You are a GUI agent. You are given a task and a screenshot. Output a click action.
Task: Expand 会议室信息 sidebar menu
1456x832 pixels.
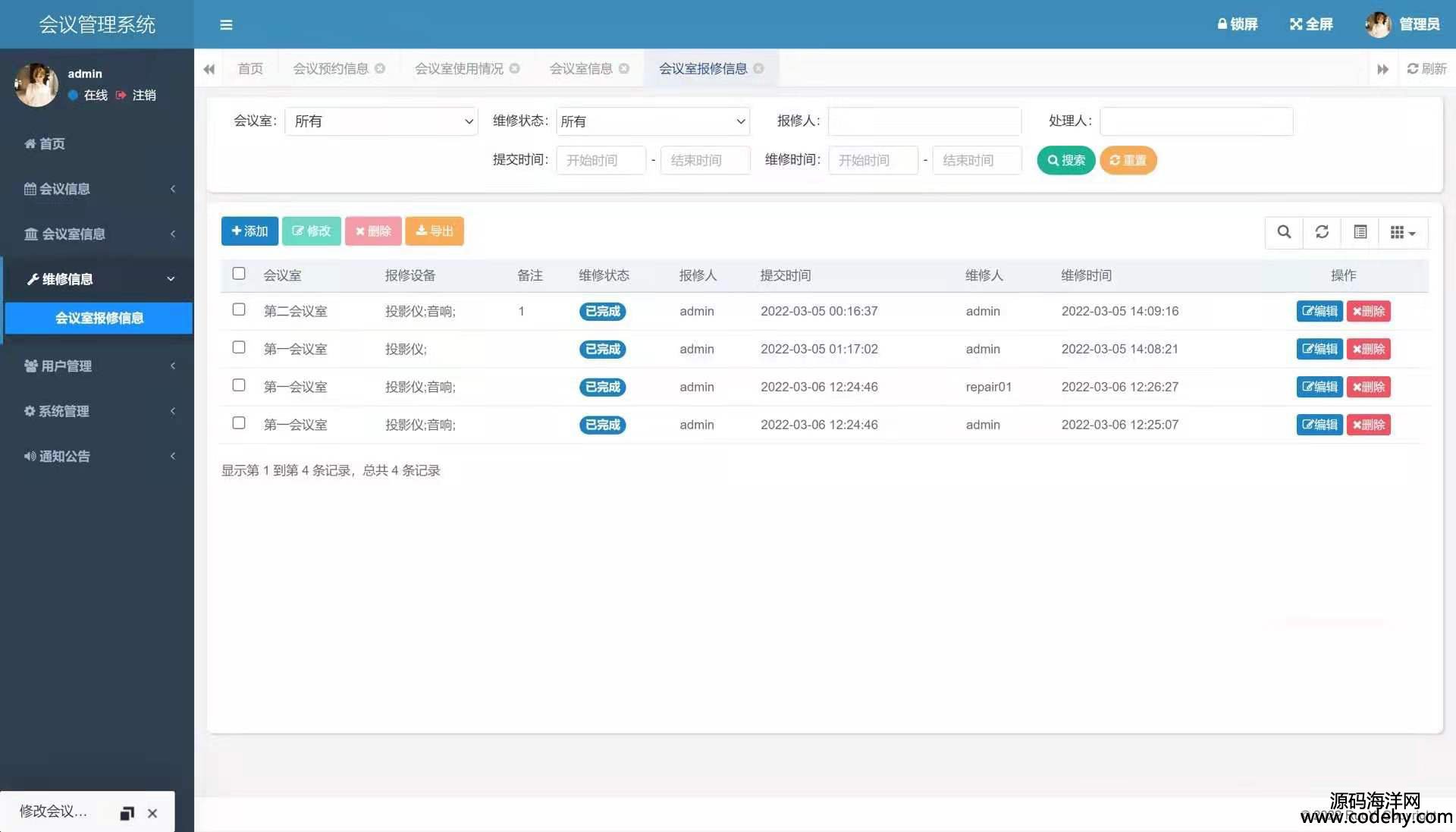(97, 234)
